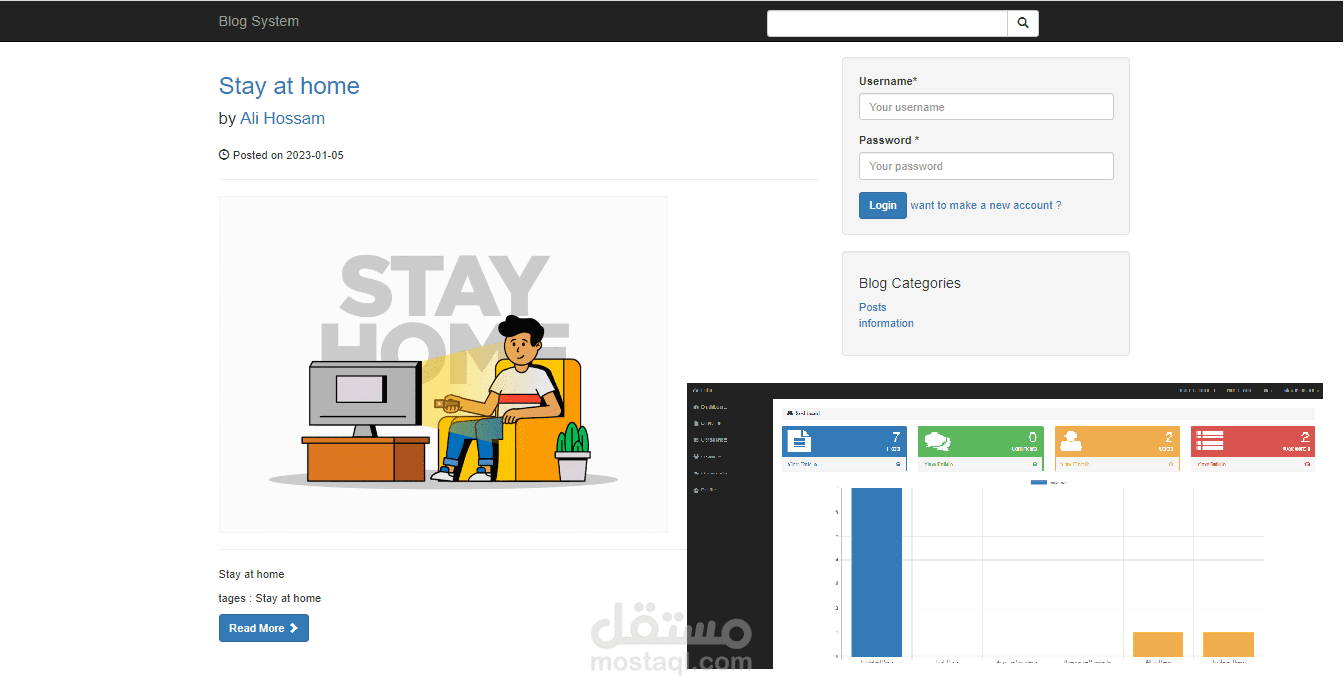
Task: Select Posts under Blog Categories
Action: 871,307
